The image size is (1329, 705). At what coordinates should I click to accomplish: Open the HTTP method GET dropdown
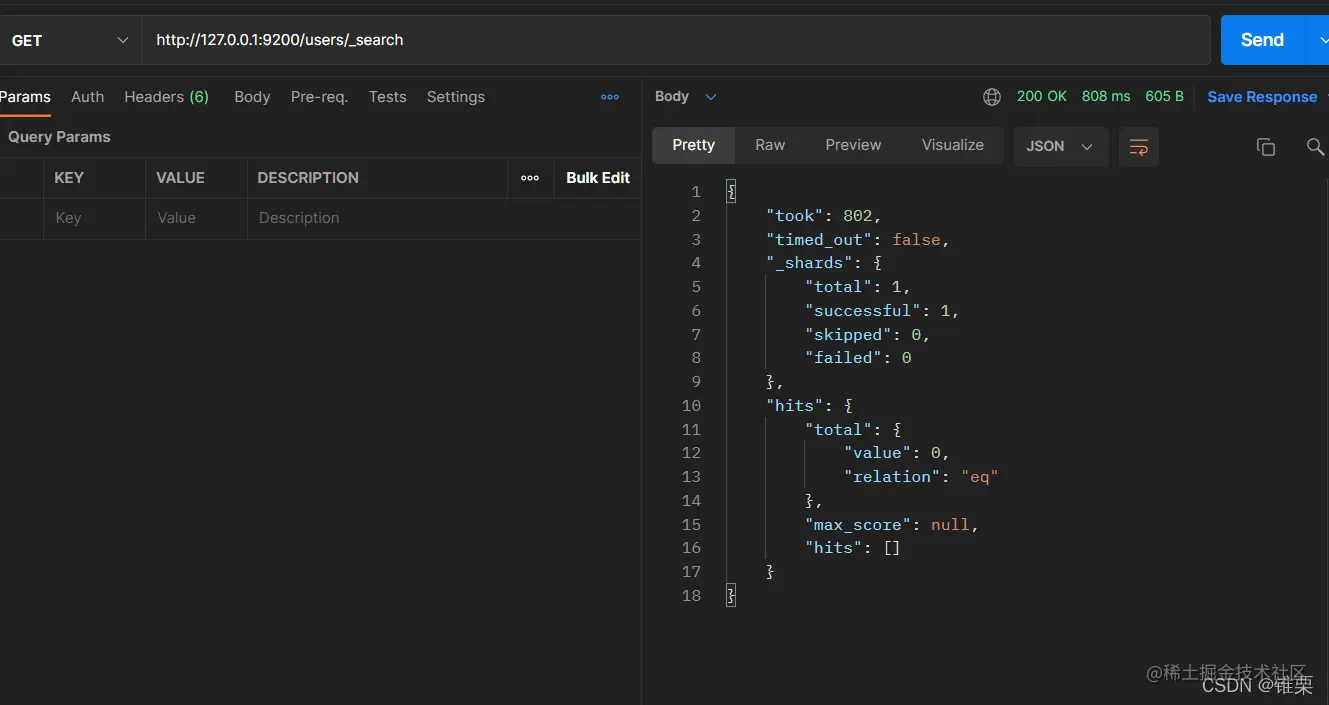click(70, 40)
